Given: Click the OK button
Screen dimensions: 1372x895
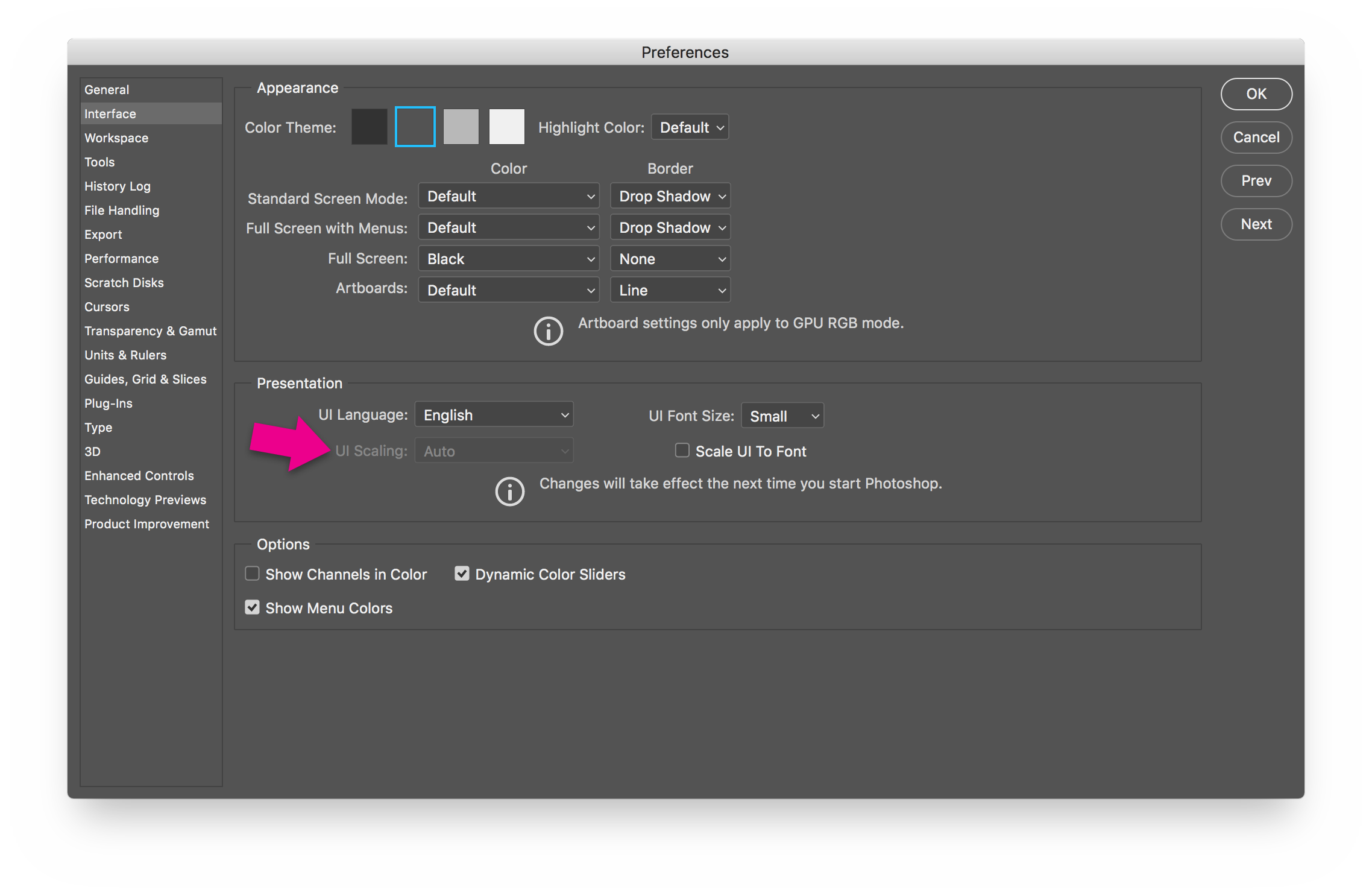Looking at the screenshot, I should point(1256,94).
